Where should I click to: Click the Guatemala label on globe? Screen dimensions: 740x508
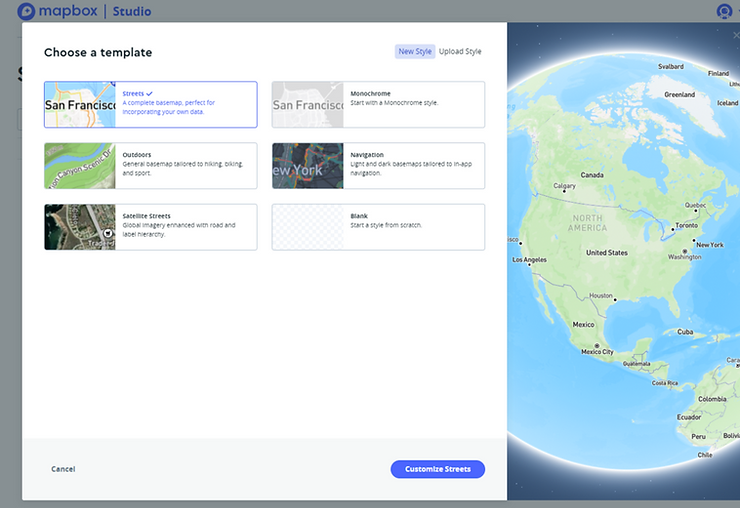point(637,364)
